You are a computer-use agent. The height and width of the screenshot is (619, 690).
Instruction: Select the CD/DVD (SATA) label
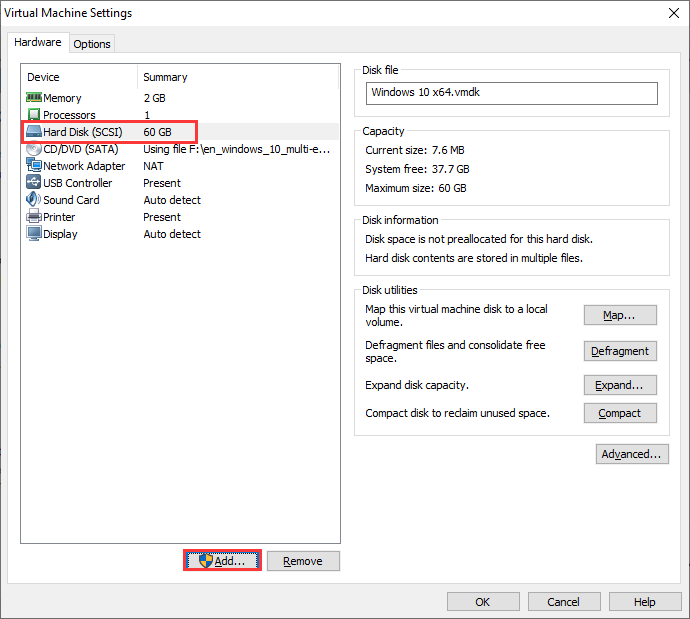tap(81, 149)
